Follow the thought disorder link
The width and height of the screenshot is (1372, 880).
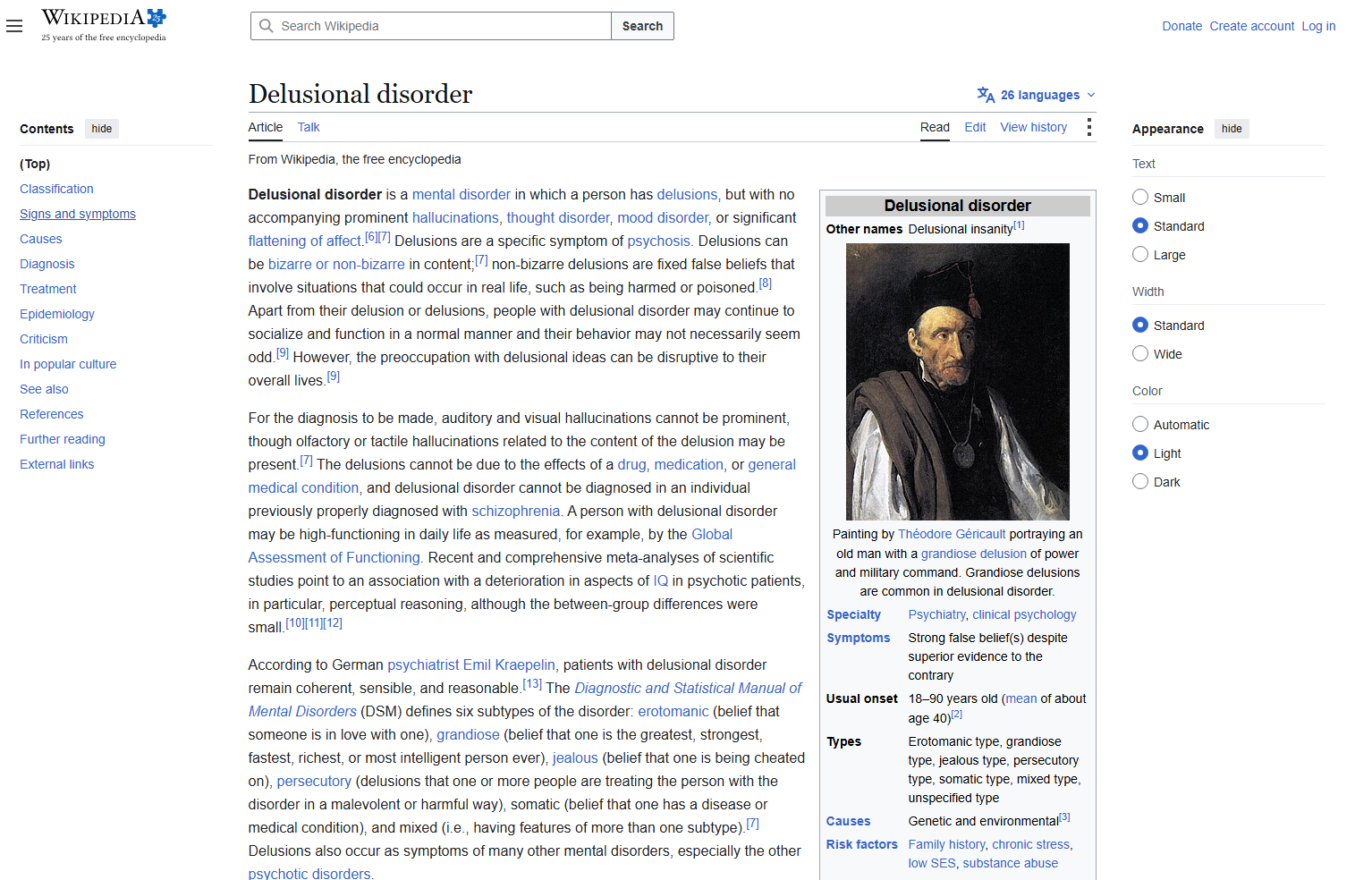pyautogui.click(x=558, y=217)
